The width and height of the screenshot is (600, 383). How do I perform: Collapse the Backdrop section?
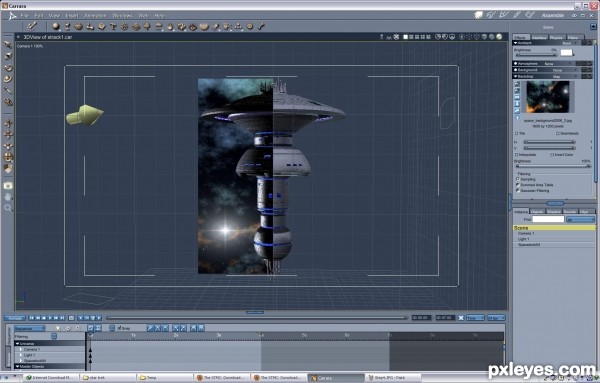[x=515, y=77]
